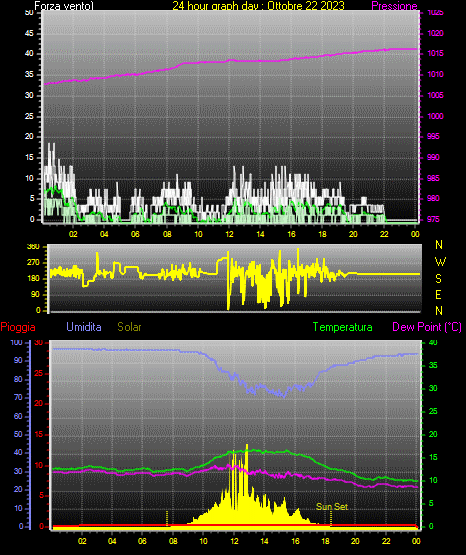
Task: Click the Umidita legend label
Action: point(84,327)
